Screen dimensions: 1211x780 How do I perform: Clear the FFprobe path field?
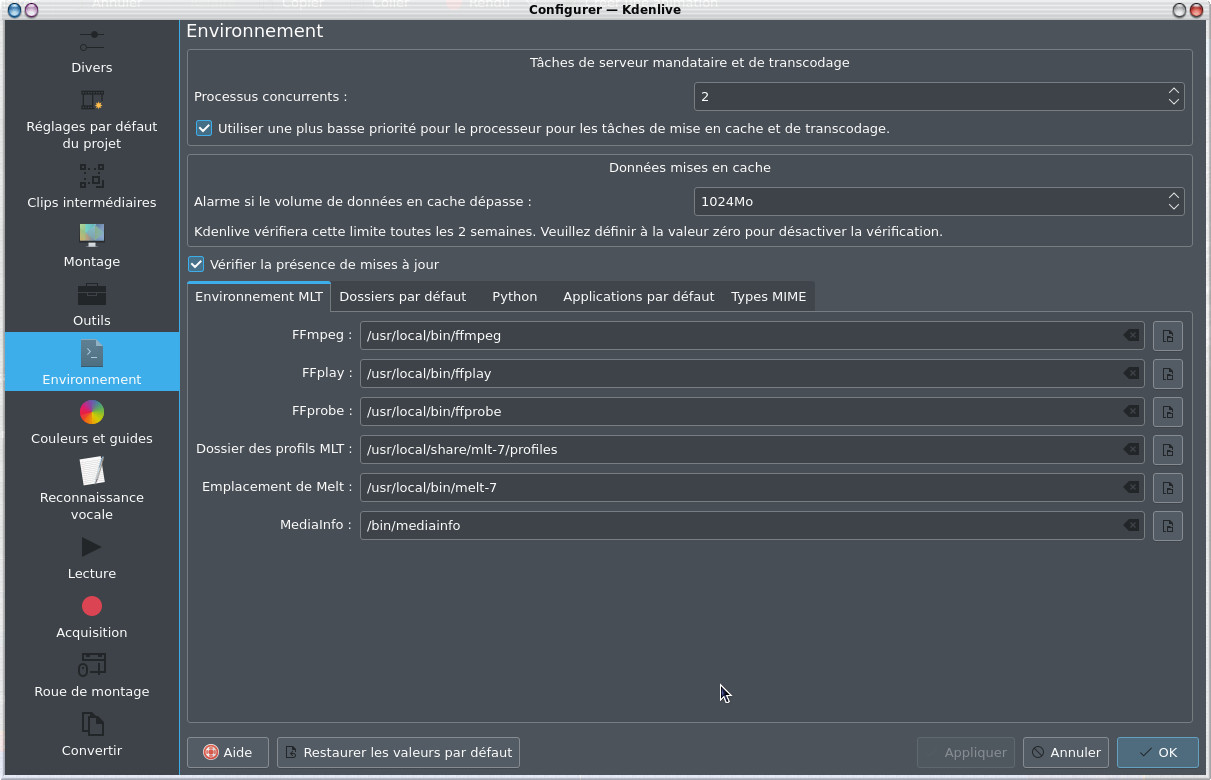(x=1131, y=412)
